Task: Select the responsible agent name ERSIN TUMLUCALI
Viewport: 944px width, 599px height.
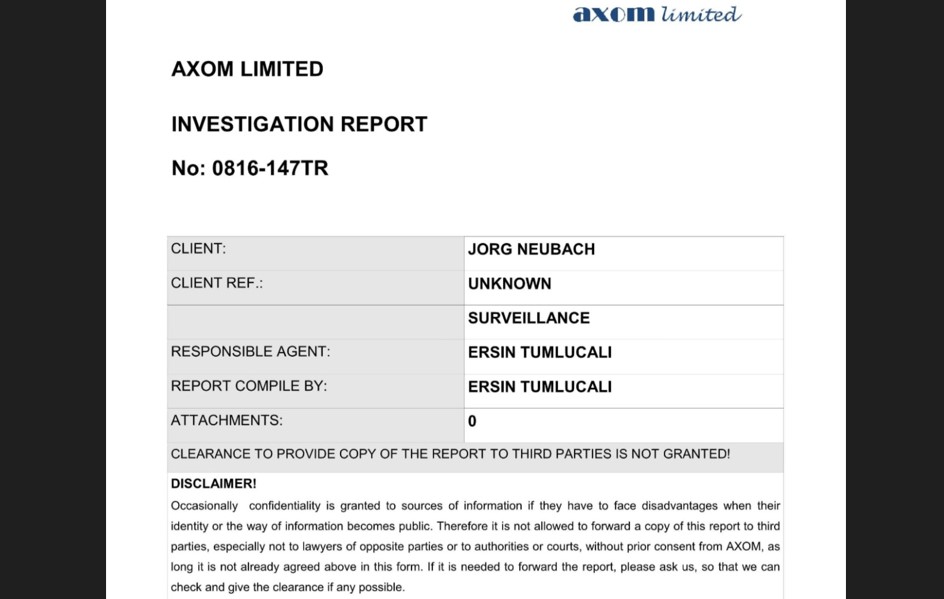Action: pyautogui.click(x=539, y=352)
